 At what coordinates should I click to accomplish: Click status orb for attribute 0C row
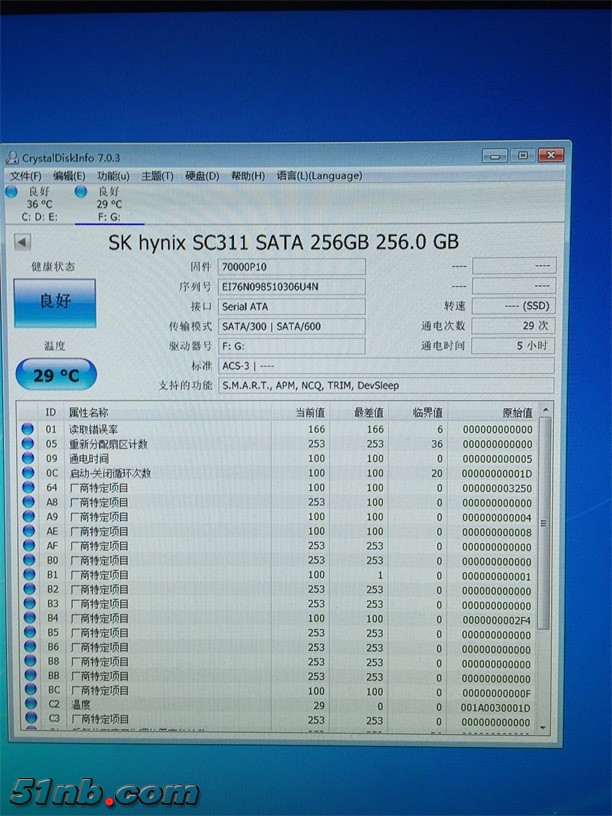[27, 473]
